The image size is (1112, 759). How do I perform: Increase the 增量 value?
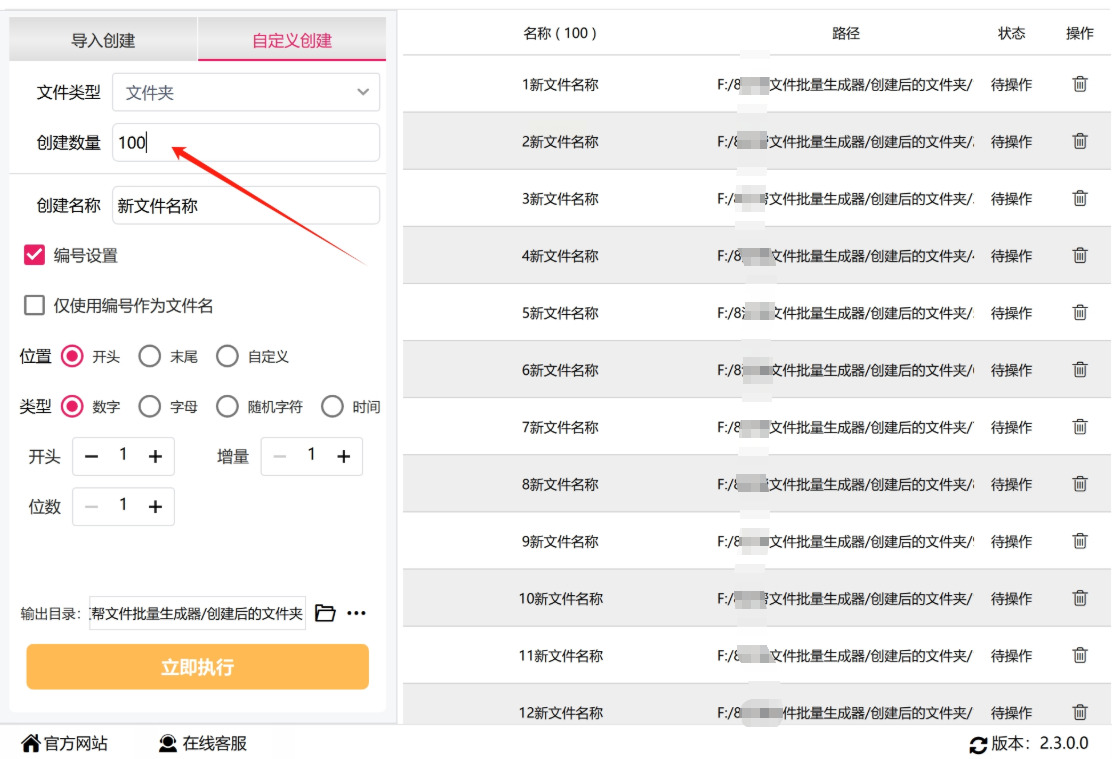(x=344, y=456)
